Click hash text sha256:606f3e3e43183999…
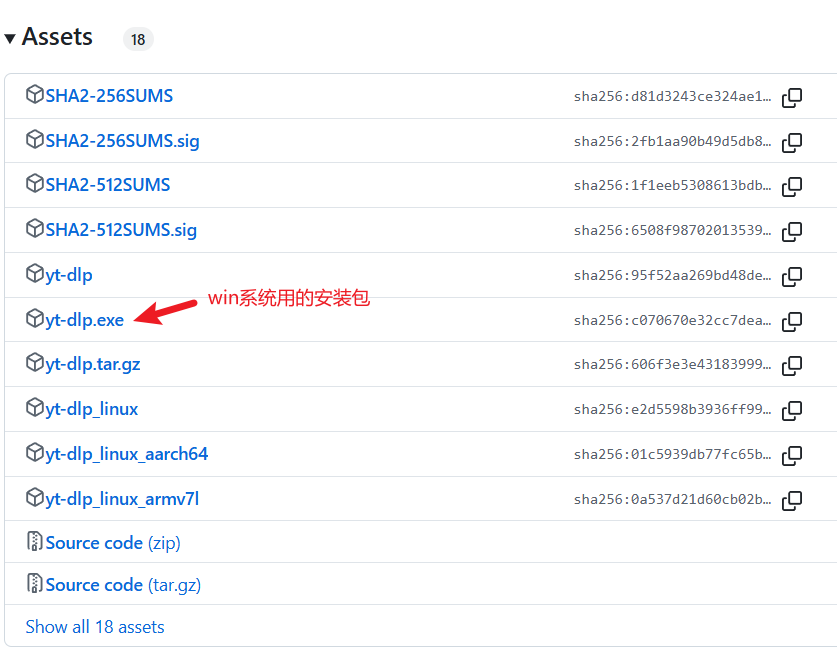The height and width of the screenshot is (647, 837). coord(673,364)
